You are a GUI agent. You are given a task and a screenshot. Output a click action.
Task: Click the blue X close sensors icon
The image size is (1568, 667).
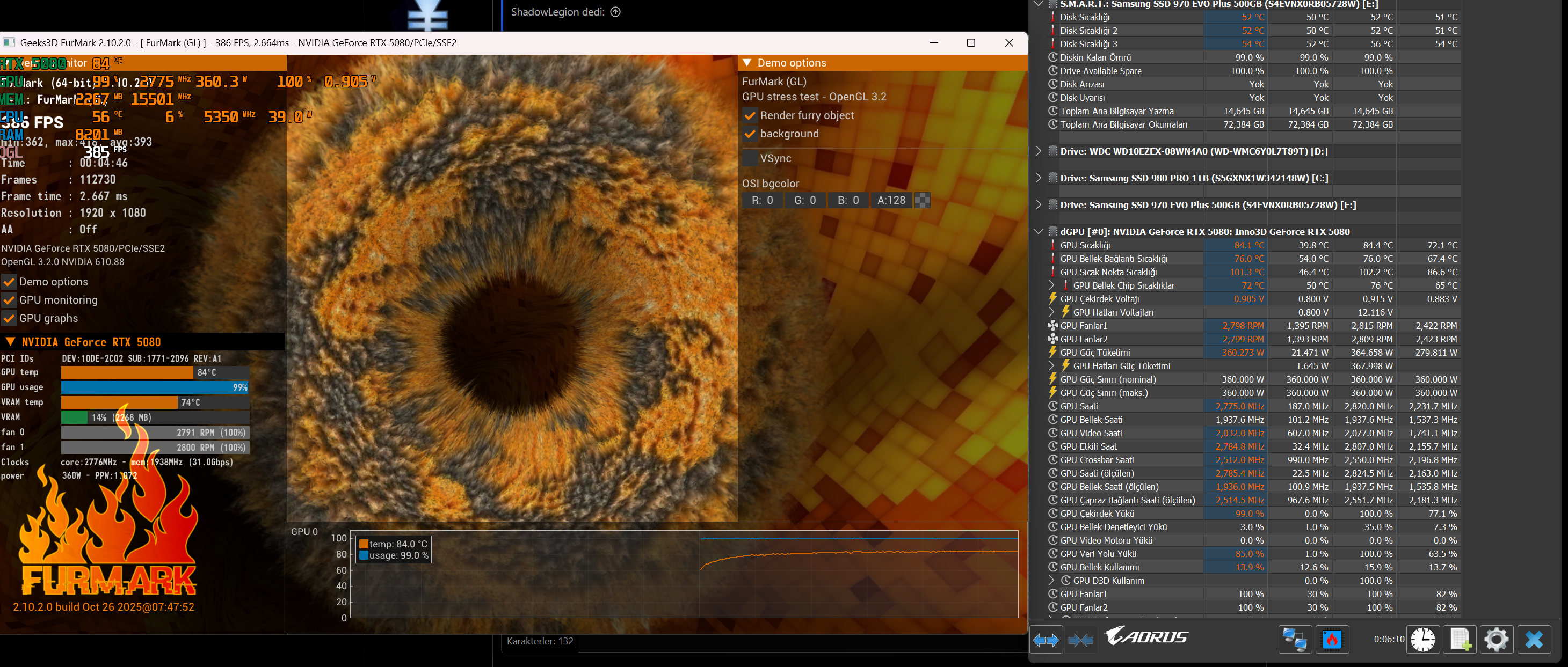(x=1534, y=639)
